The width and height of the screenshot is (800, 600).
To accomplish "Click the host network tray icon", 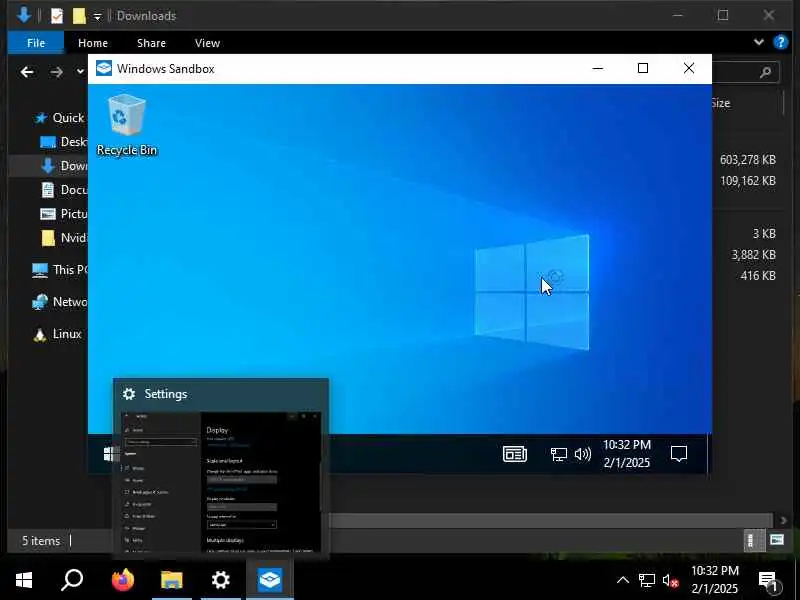I will click(647, 580).
